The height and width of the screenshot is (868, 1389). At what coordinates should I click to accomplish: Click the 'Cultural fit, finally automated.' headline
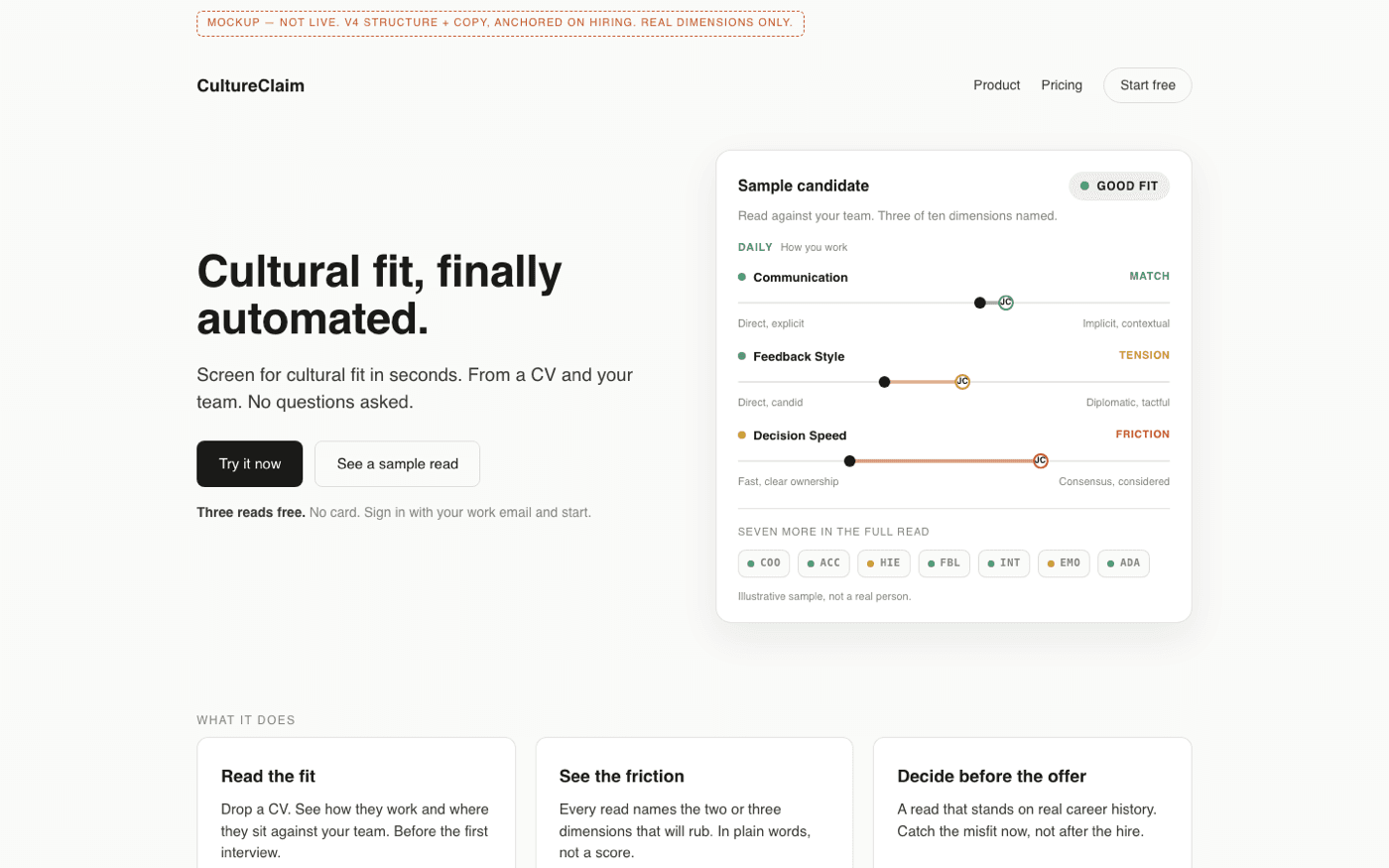379,295
